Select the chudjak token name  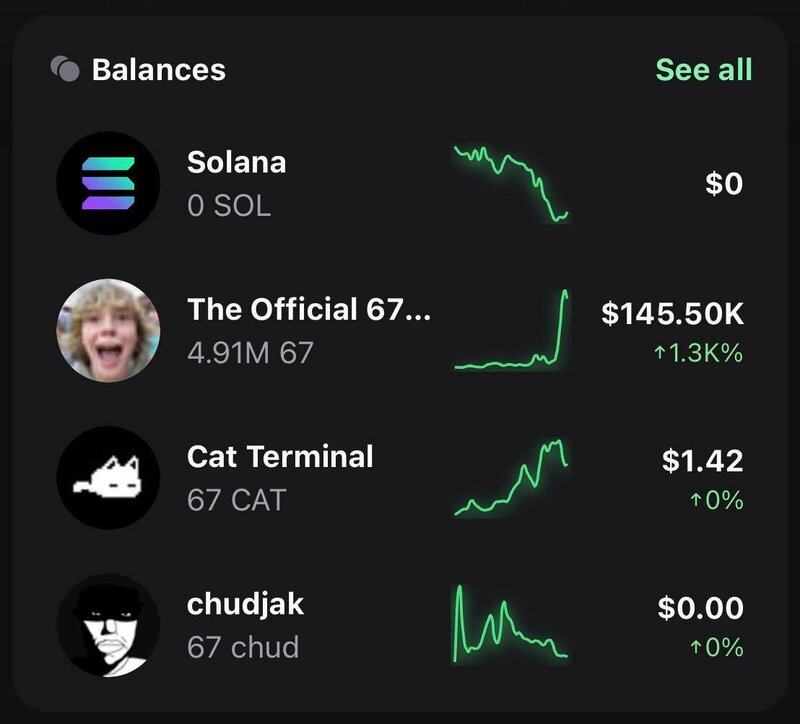[245, 604]
